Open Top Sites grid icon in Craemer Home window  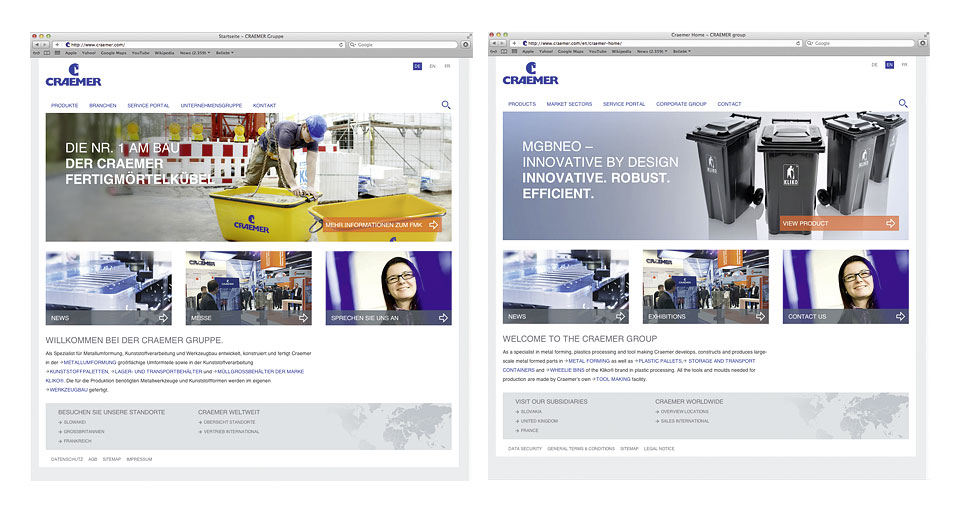coord(514,51)
